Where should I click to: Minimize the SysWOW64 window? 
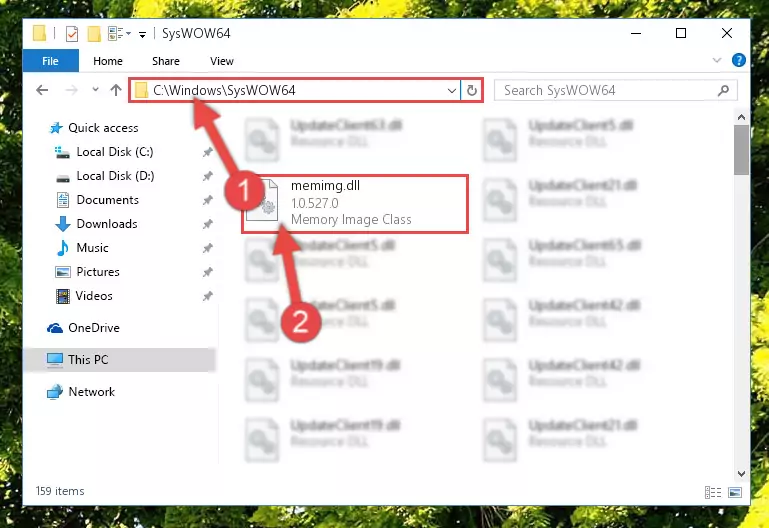click(636, 33)
